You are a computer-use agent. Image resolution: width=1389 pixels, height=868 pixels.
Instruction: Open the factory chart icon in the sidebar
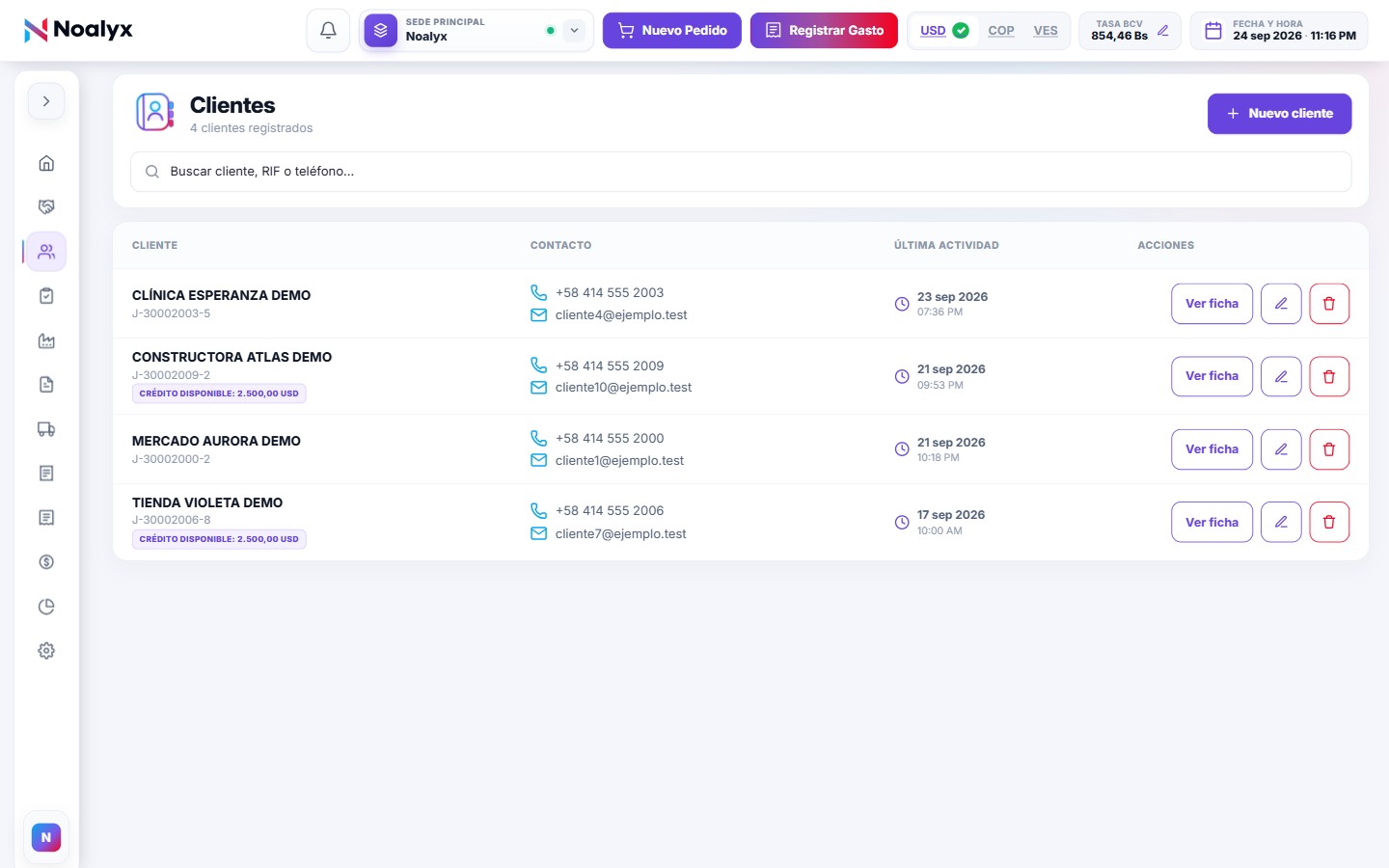pyautogui.click(x=46, y=340)
